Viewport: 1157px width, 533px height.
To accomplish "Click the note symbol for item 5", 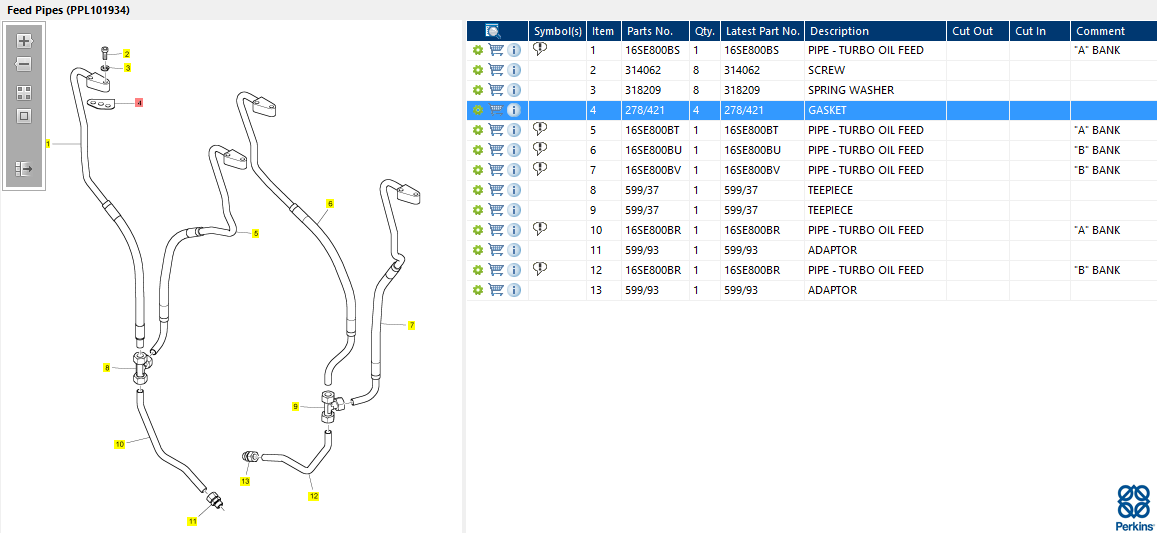I will (x=540, y=129).
